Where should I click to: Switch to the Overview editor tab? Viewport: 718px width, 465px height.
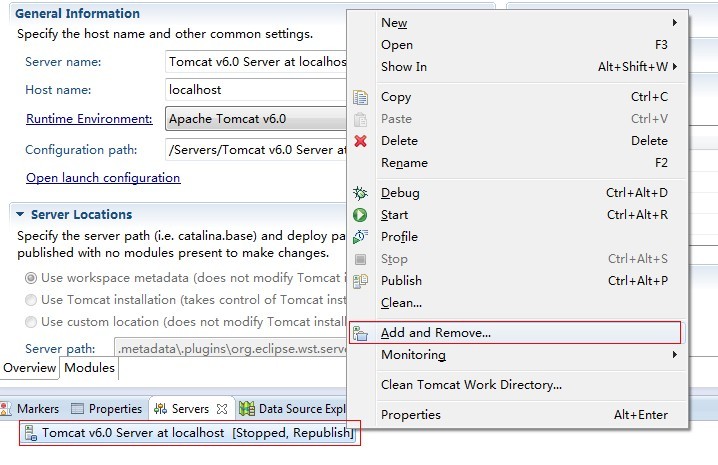(29, 368)
